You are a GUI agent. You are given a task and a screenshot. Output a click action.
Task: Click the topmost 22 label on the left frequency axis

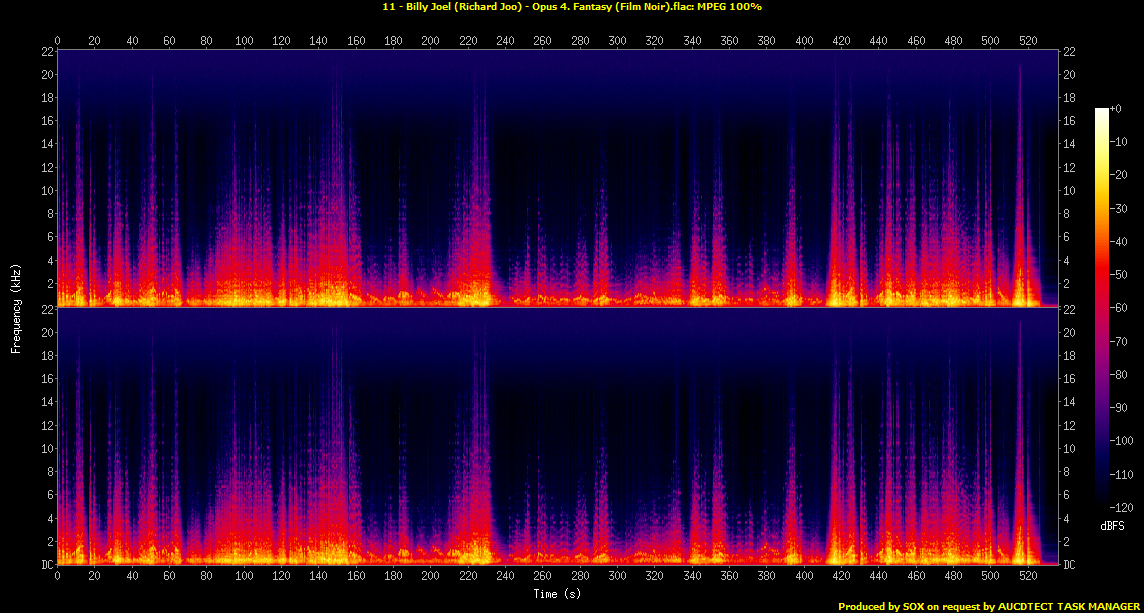click(x=46, y=51)
